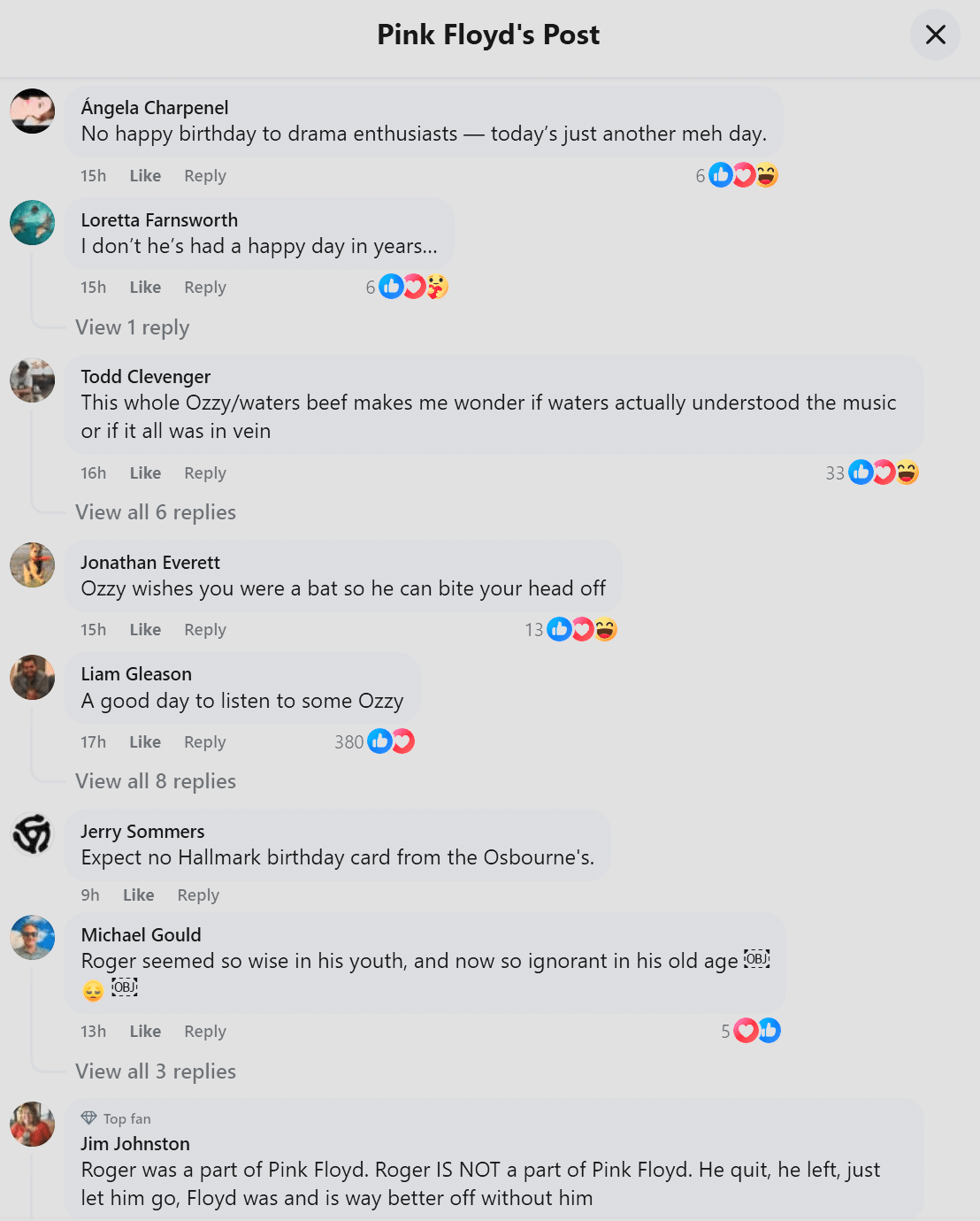Like Jonathan Everett's bat comment
The height and width of the screenshot is (1221, 980).
(145, 629)
